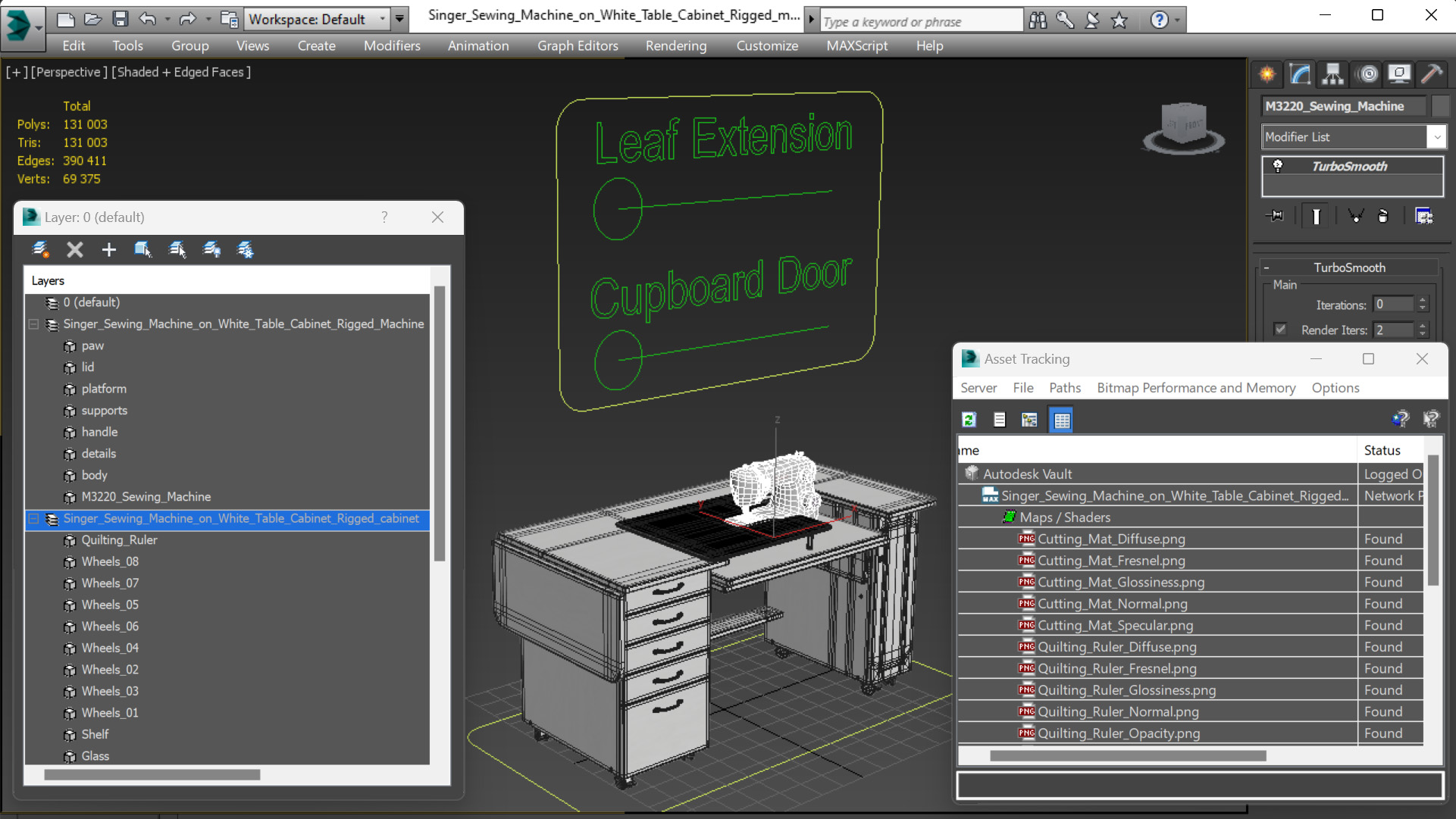Click the keyword search input field

tap(921, 21)
